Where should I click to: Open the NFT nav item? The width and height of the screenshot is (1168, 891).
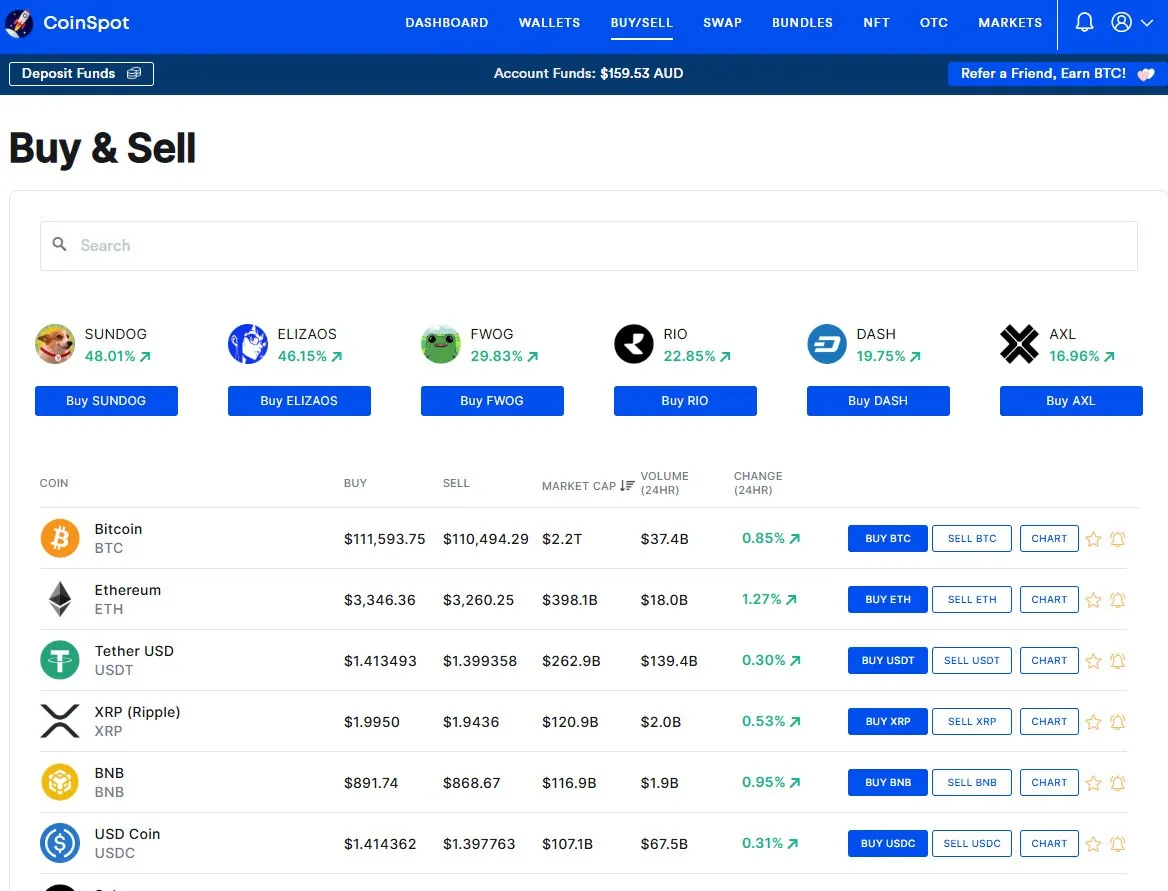point(876,22)
